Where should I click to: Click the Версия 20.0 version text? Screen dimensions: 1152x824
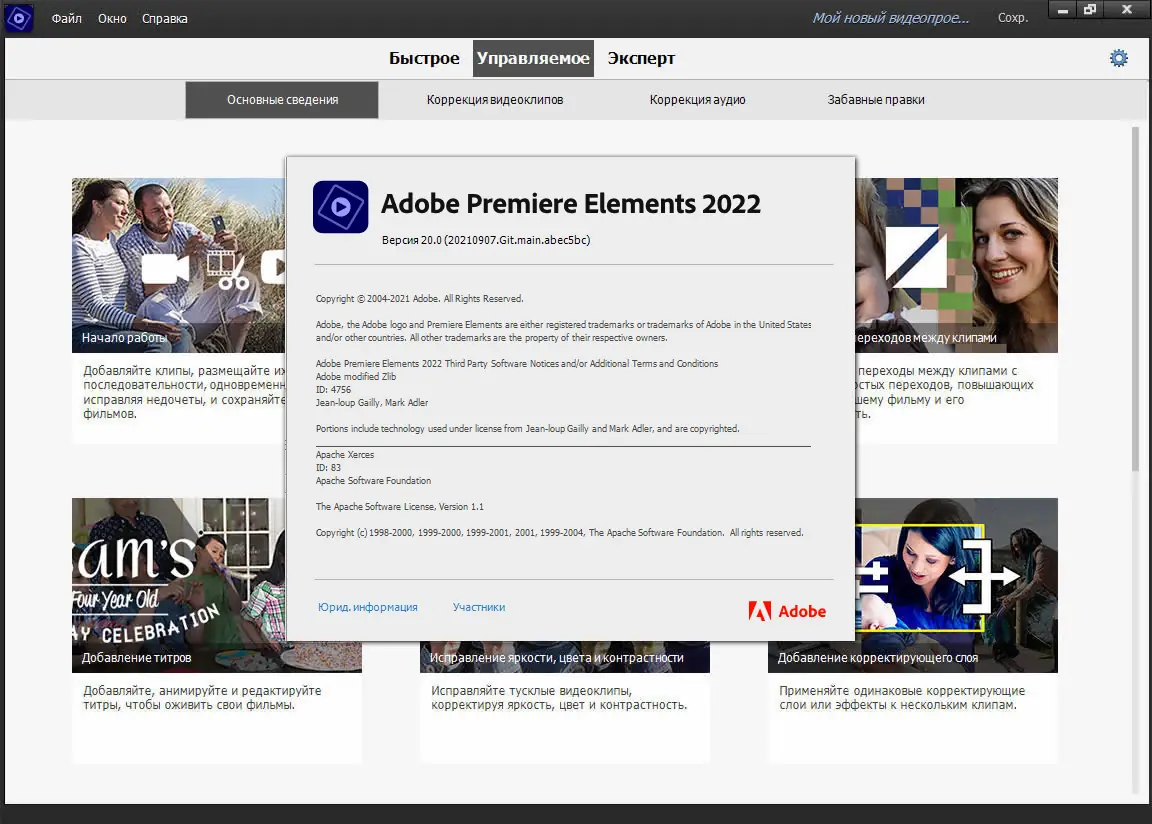[486, 240]
